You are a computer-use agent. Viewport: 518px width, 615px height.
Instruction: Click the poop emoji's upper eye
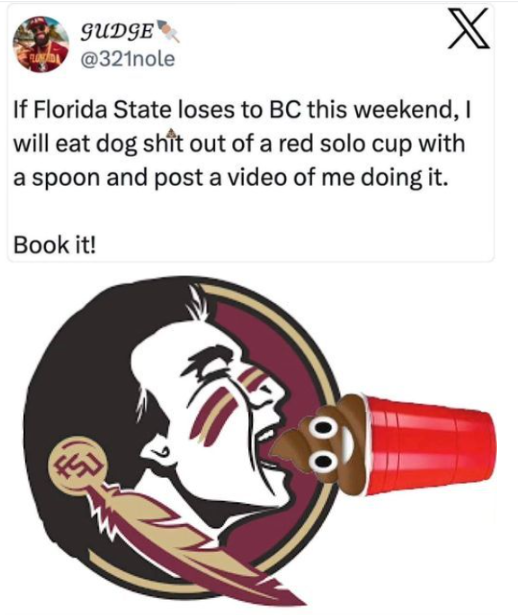click(x=322, y=426)
